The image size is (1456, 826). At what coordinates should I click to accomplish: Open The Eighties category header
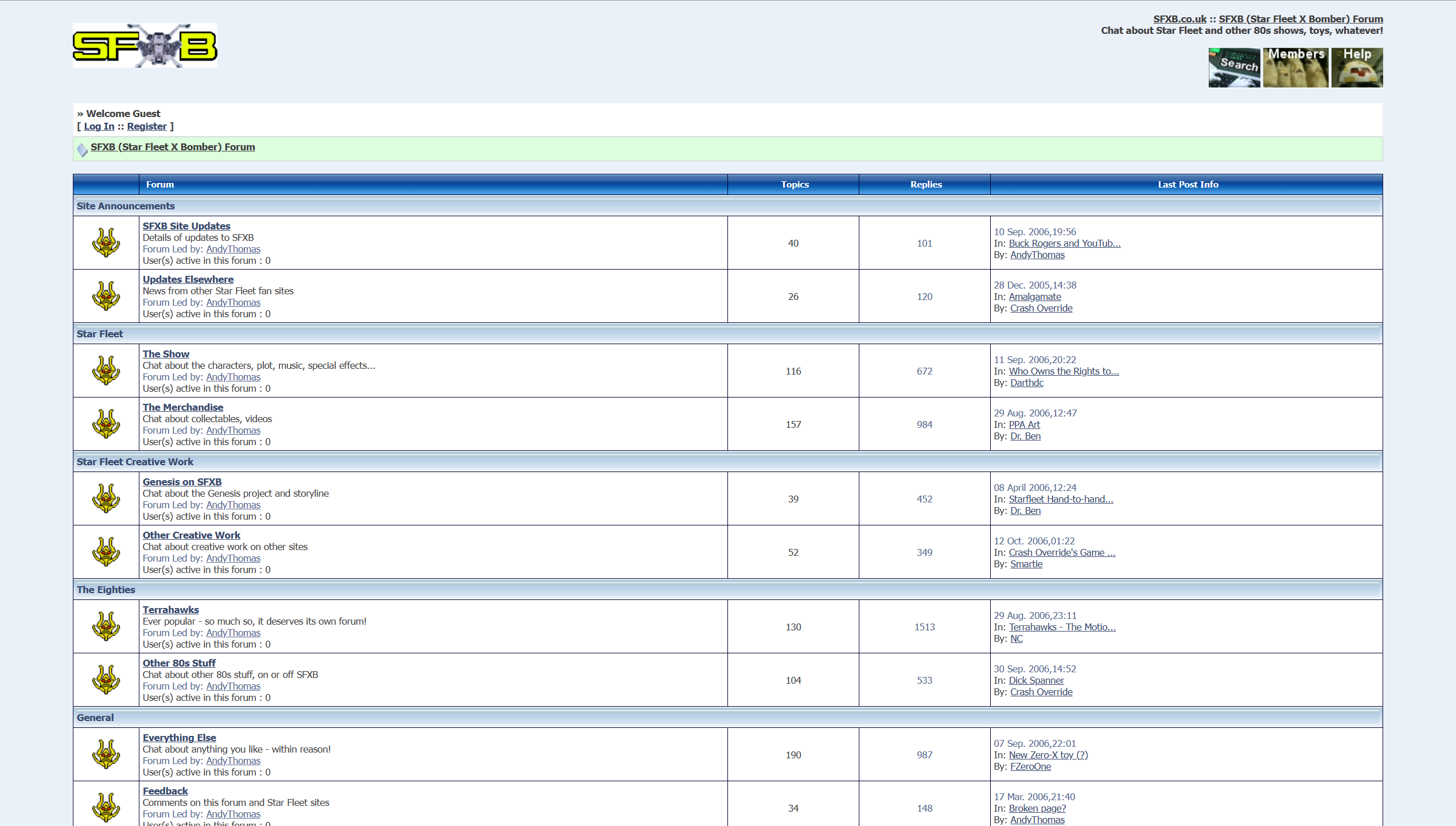point(106,590)
